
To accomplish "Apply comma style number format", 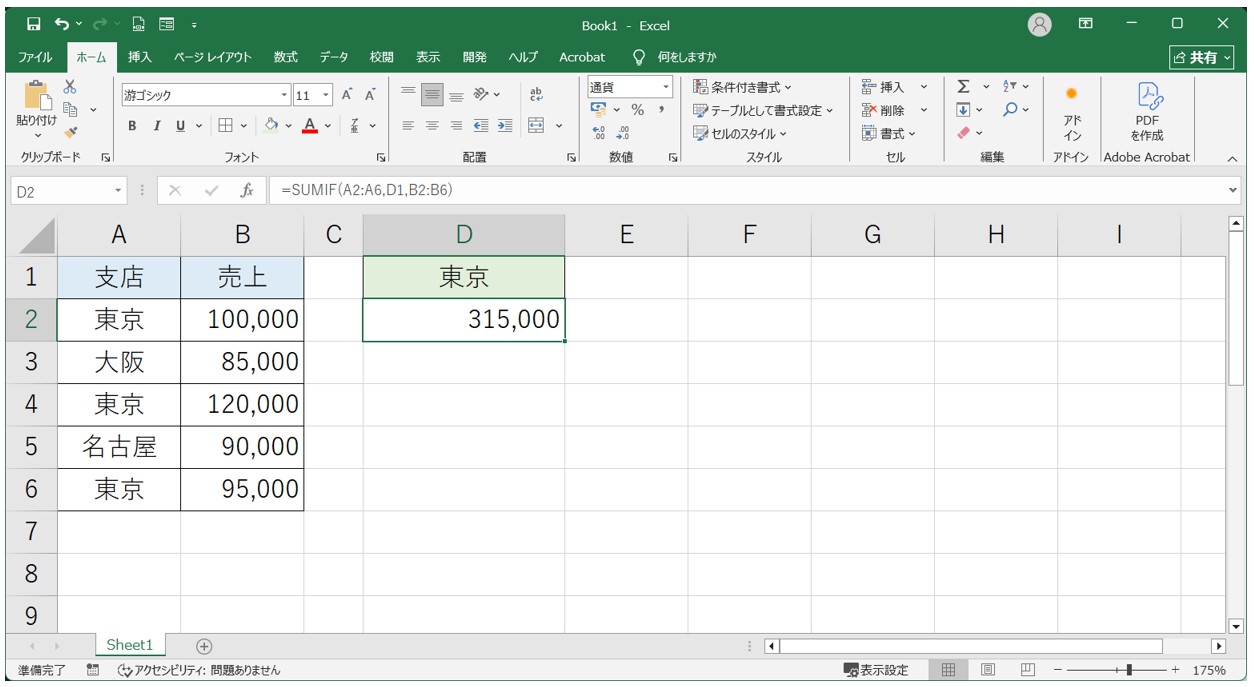I will tap(661, 110).
